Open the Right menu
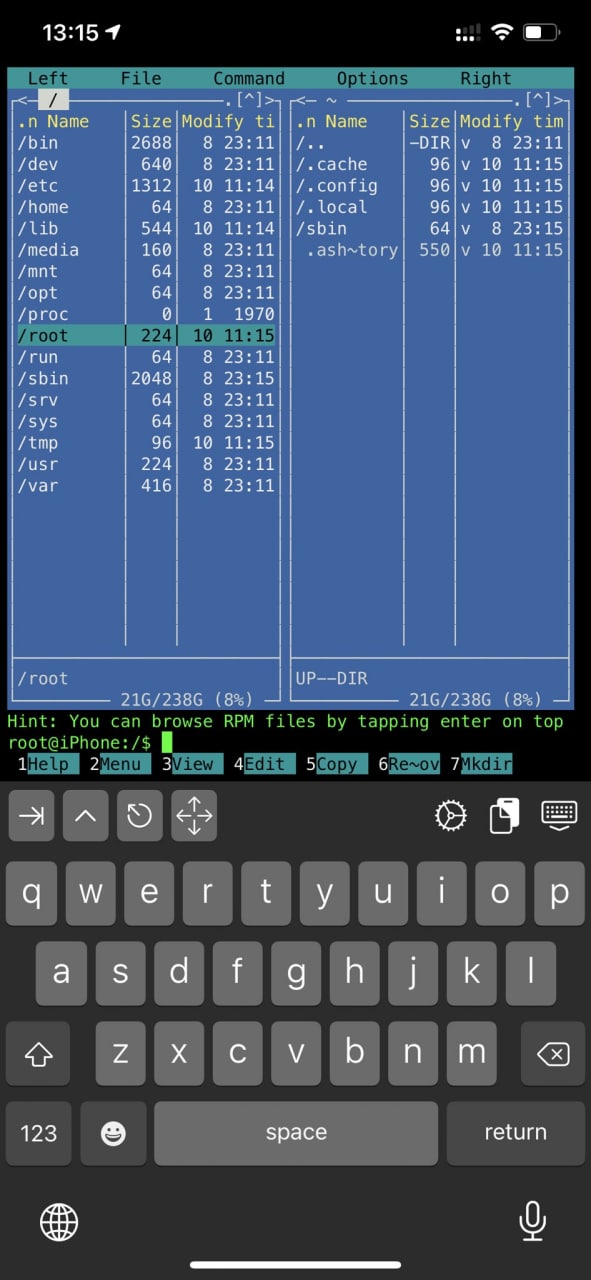The width and height of the screenshot is (591, 1280). tap(486, 78)
